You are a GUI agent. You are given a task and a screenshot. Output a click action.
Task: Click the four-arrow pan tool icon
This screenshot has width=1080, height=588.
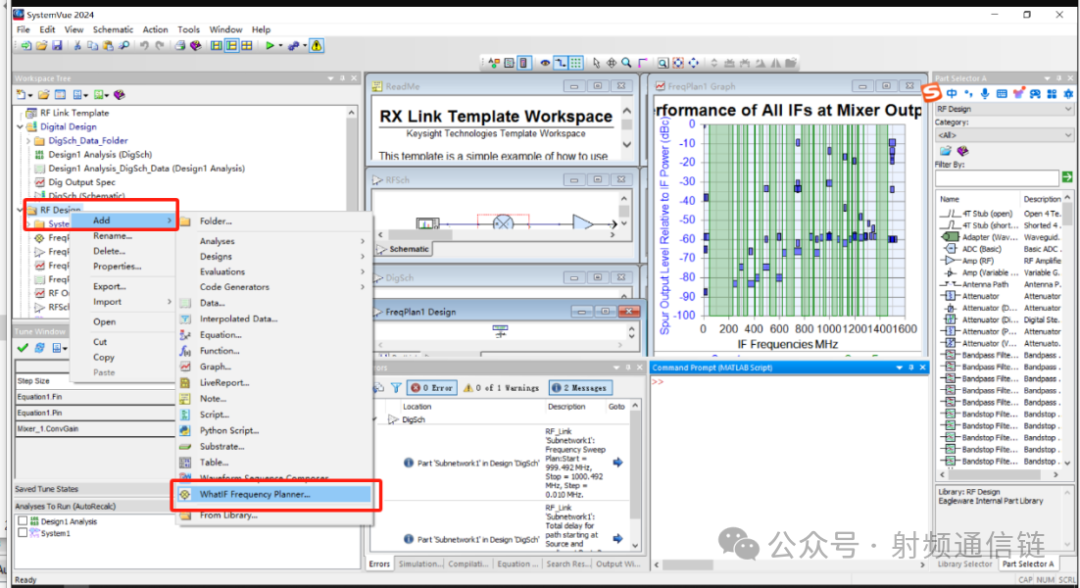tap(612, 63)
